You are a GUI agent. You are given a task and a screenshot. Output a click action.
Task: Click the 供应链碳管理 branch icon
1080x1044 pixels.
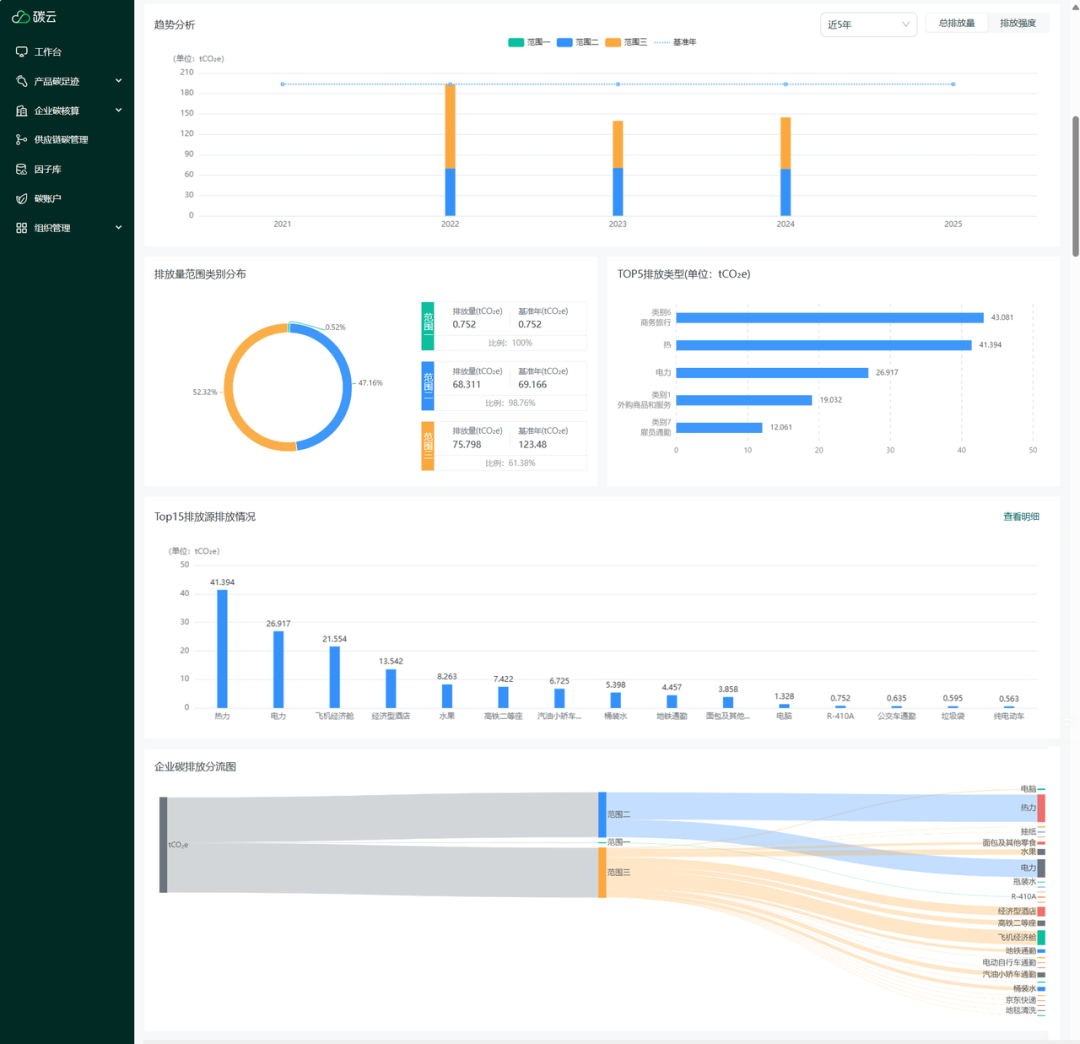[22, 140]
